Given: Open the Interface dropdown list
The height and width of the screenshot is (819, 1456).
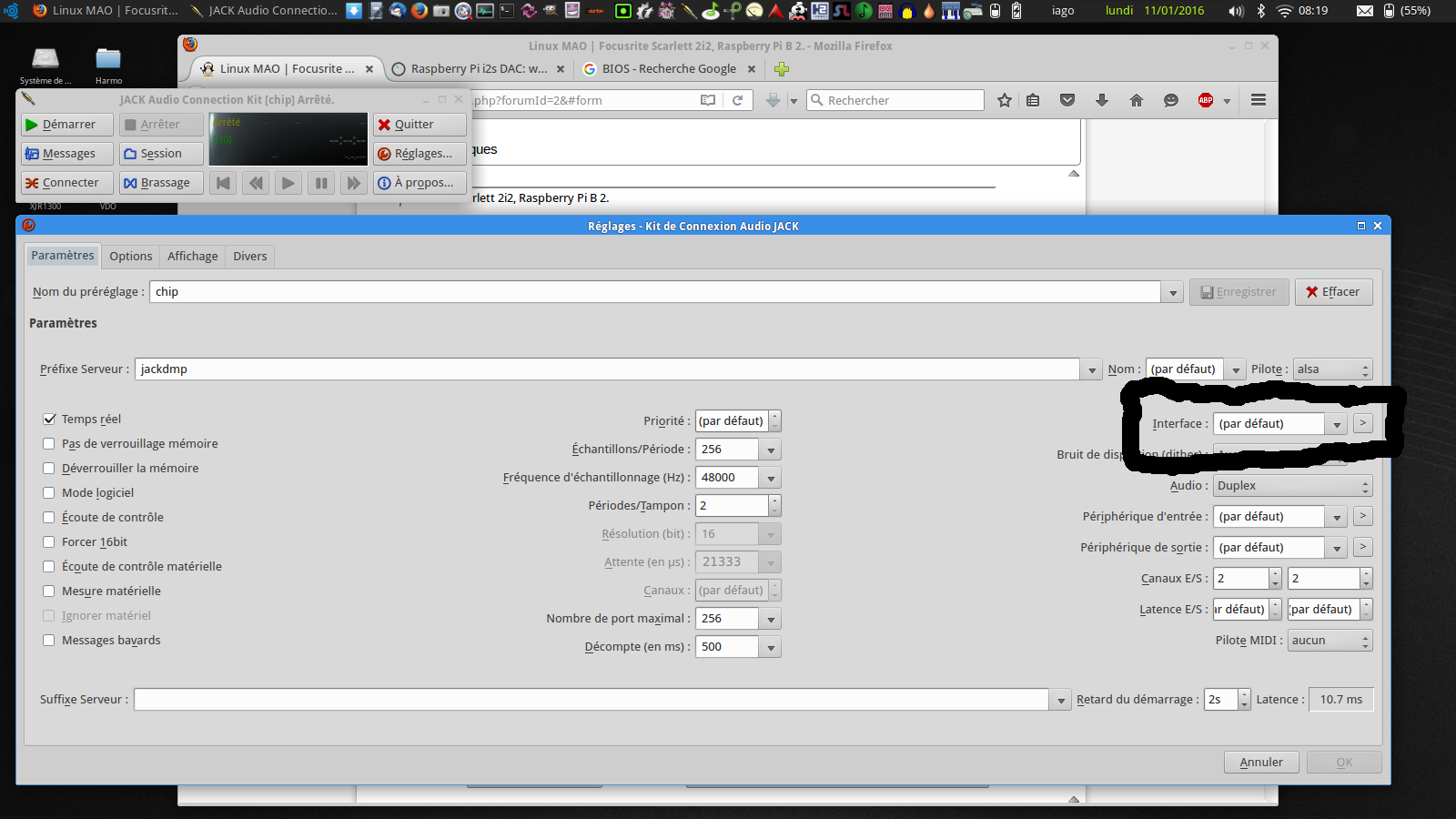Looking at the screenshot, I should pos(1337,424).
